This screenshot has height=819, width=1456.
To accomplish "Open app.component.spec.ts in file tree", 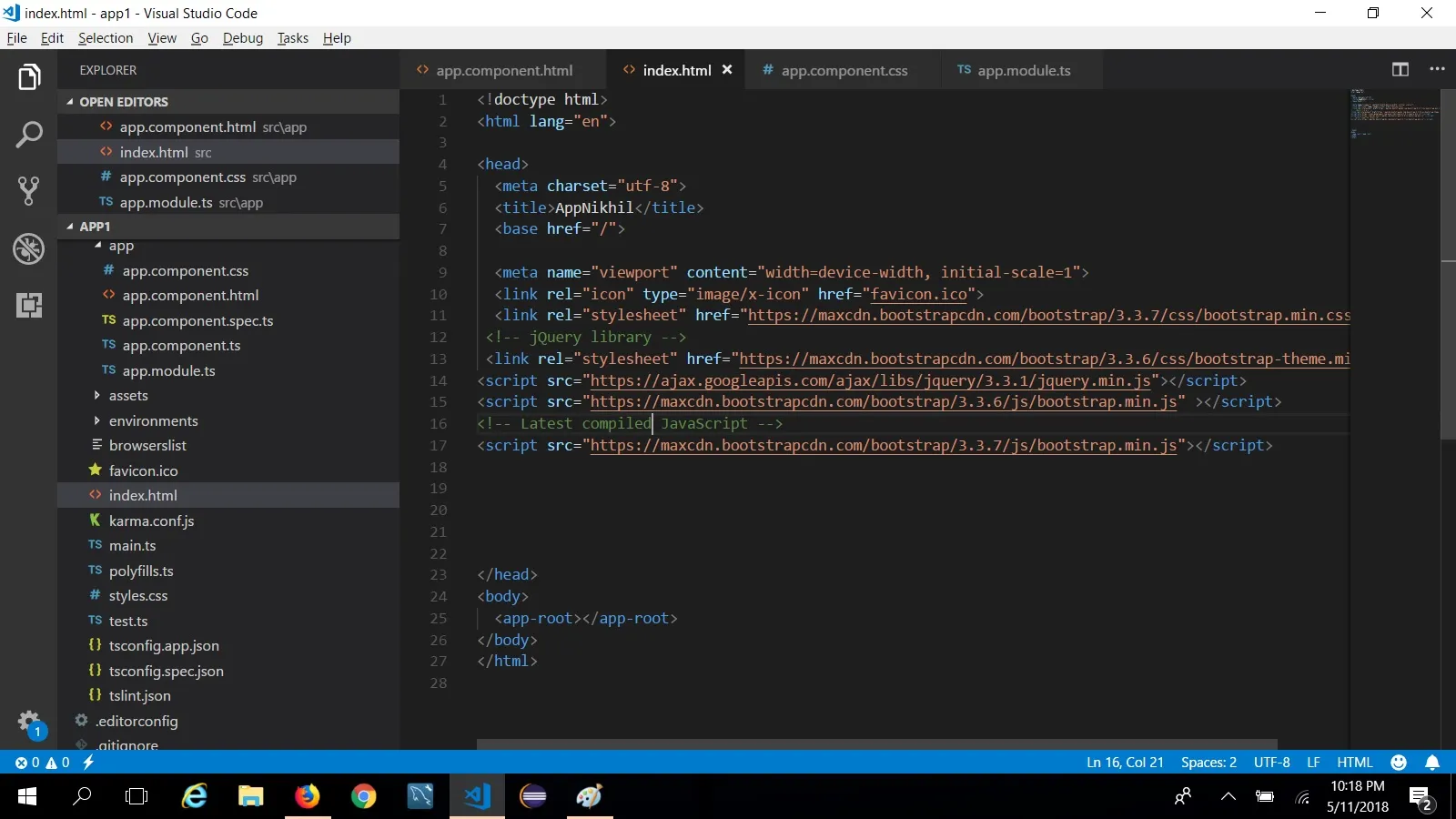I will click(197, 320).
